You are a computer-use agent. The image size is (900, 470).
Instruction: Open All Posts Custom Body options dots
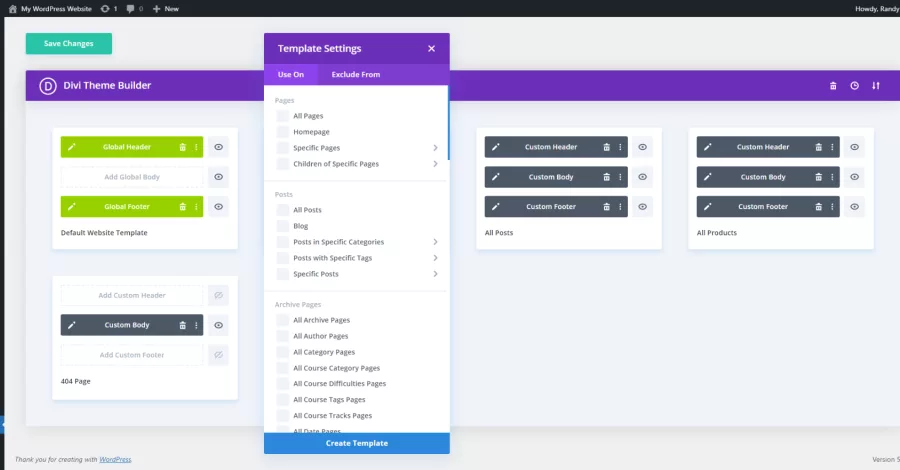620,177
